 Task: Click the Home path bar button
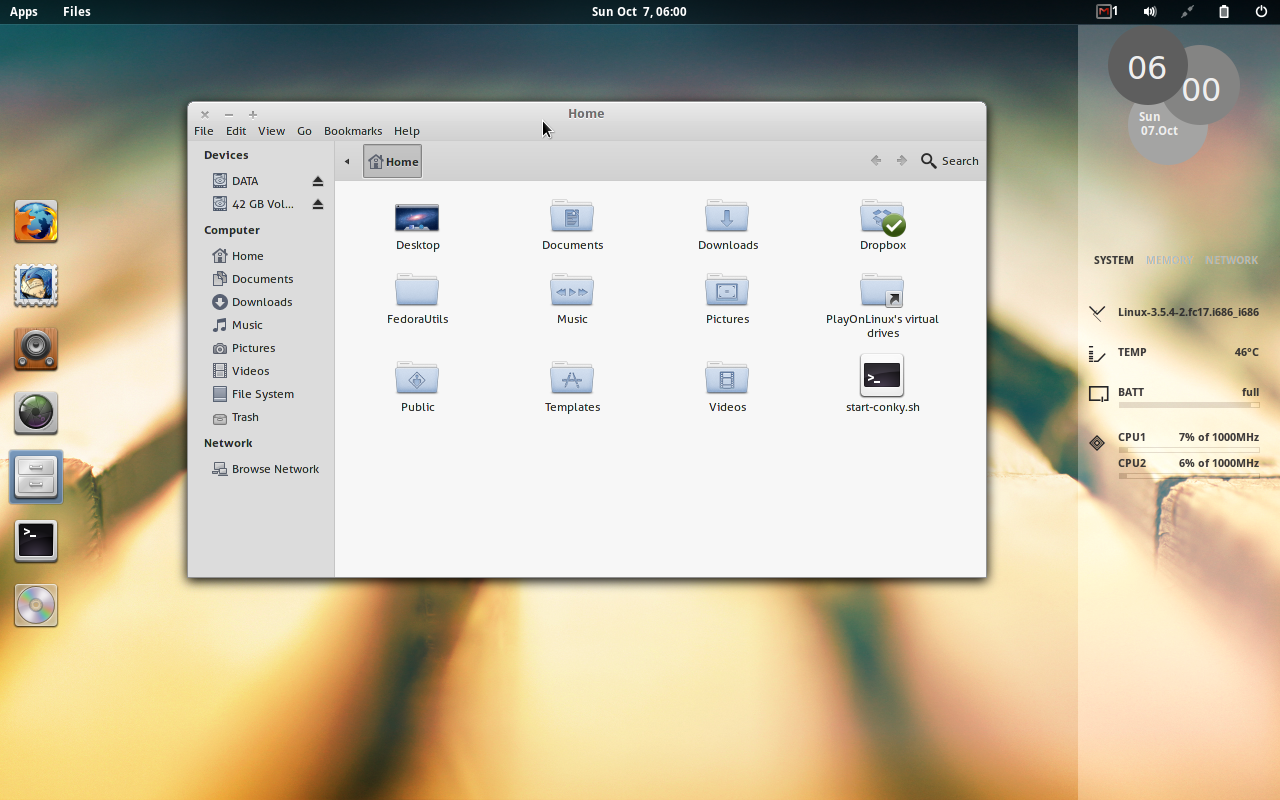(x=393, y=161)
